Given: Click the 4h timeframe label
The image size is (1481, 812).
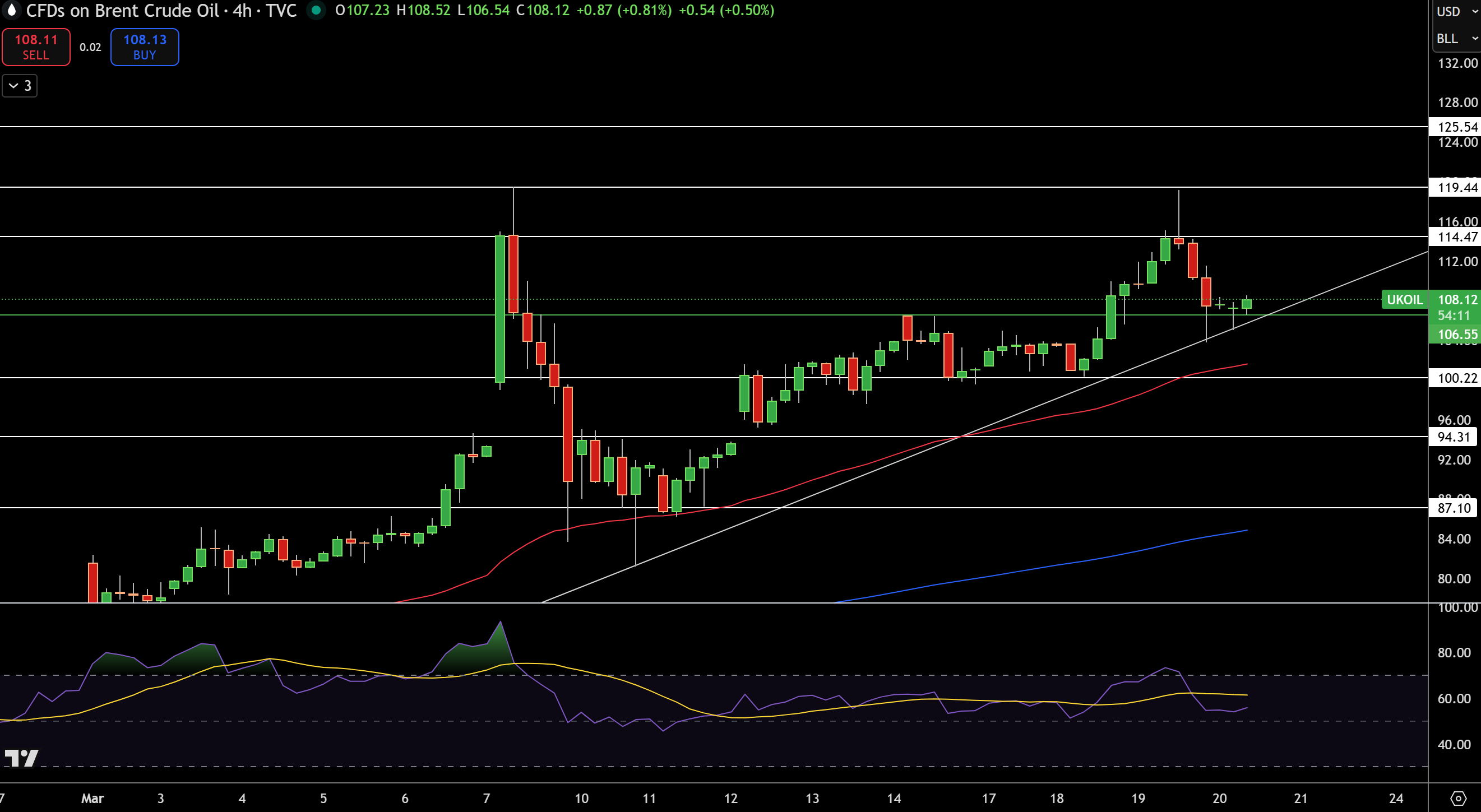Looking at the screenshot, I should click(x=242, y=10).
